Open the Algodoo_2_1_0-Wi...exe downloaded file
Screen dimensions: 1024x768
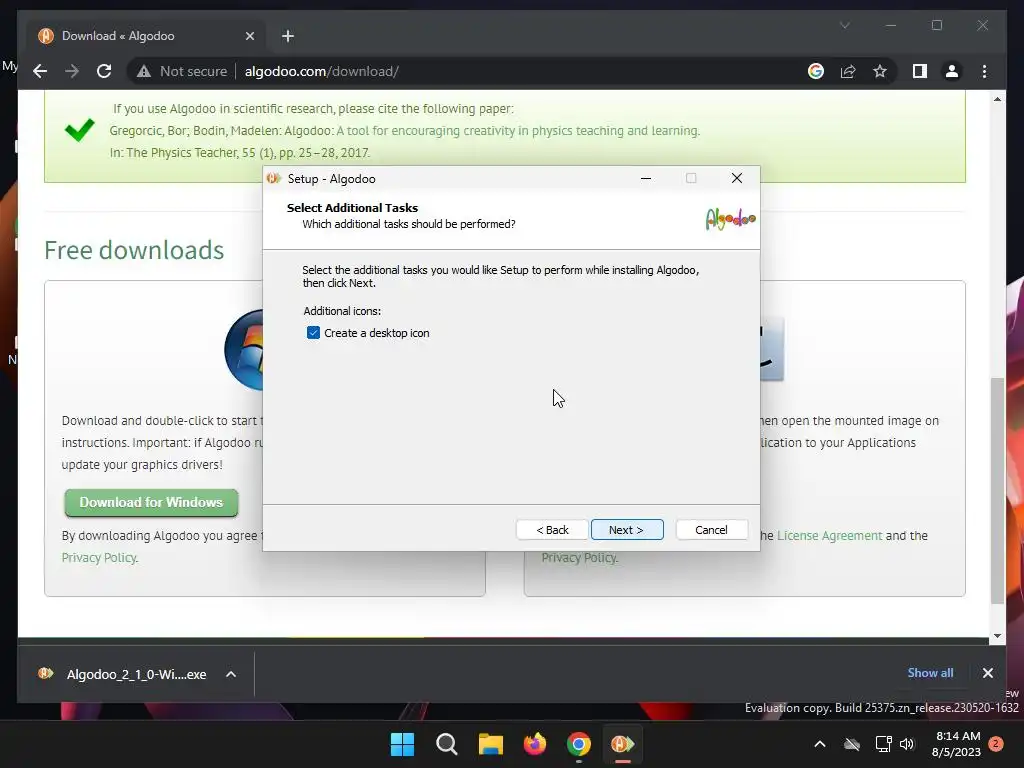click(x=123, y=674)
